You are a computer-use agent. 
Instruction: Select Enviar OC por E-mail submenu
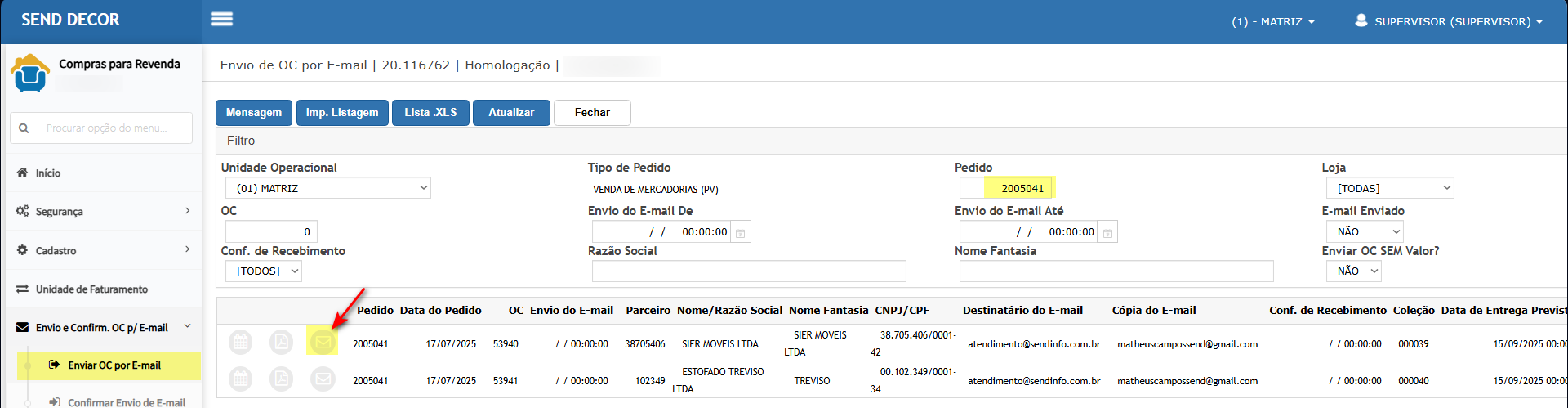point(109,365)
